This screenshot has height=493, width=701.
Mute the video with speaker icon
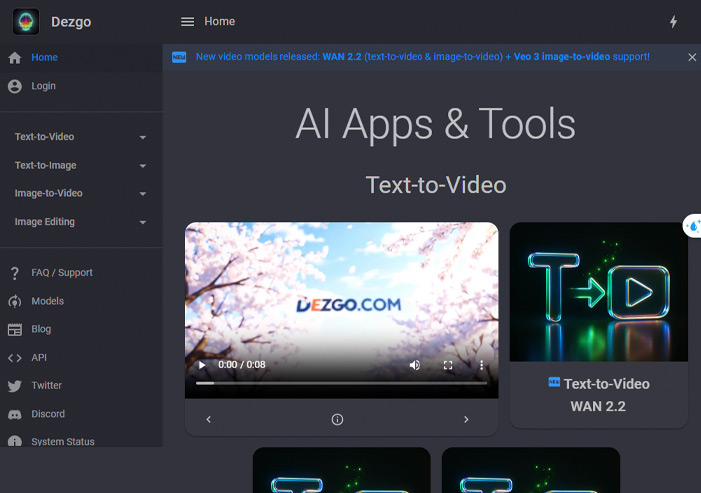tap(414, 365)
